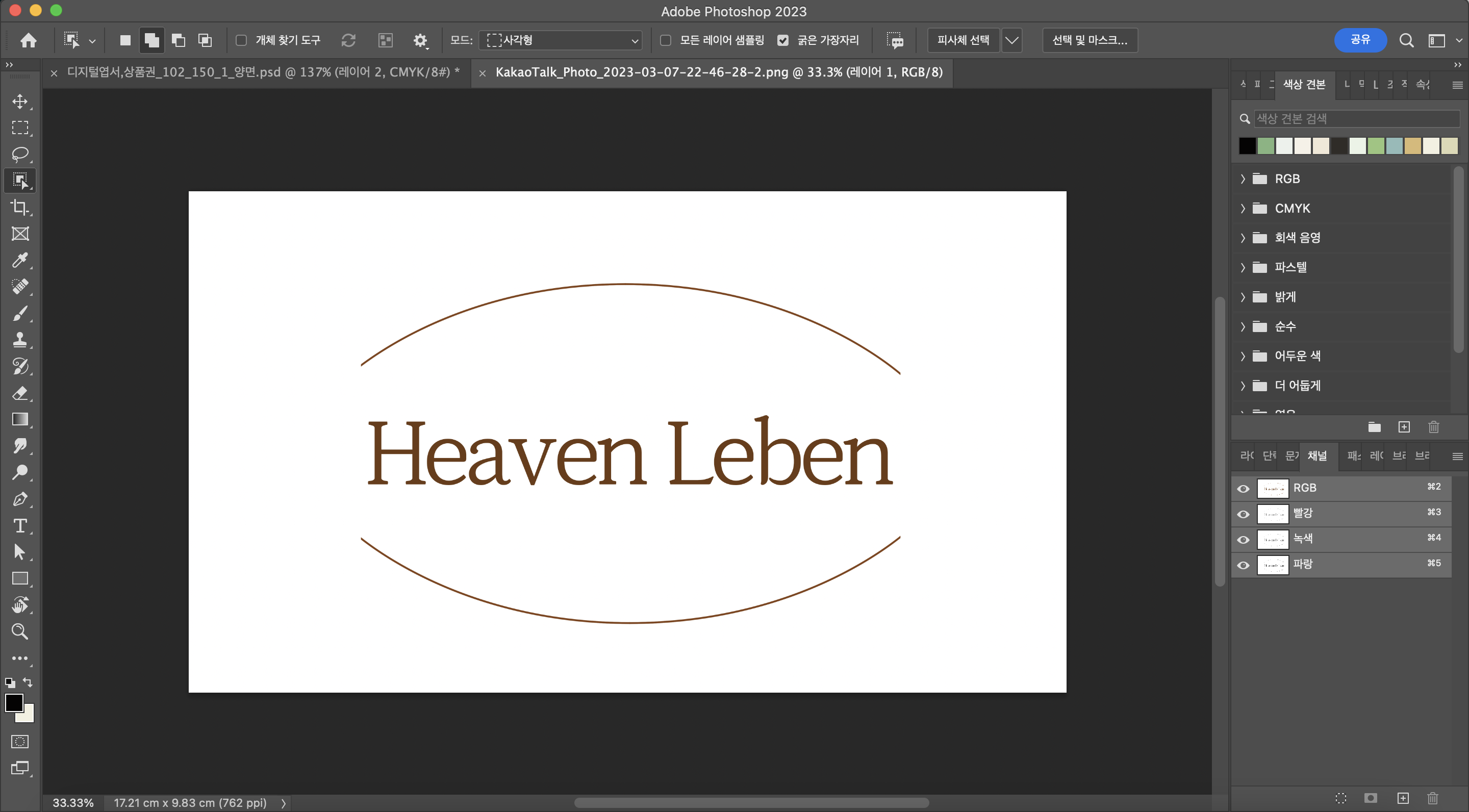The image size is (1469, 812).
Task: Open the 모드 사각형 dropdown
Action: point(561,40)
